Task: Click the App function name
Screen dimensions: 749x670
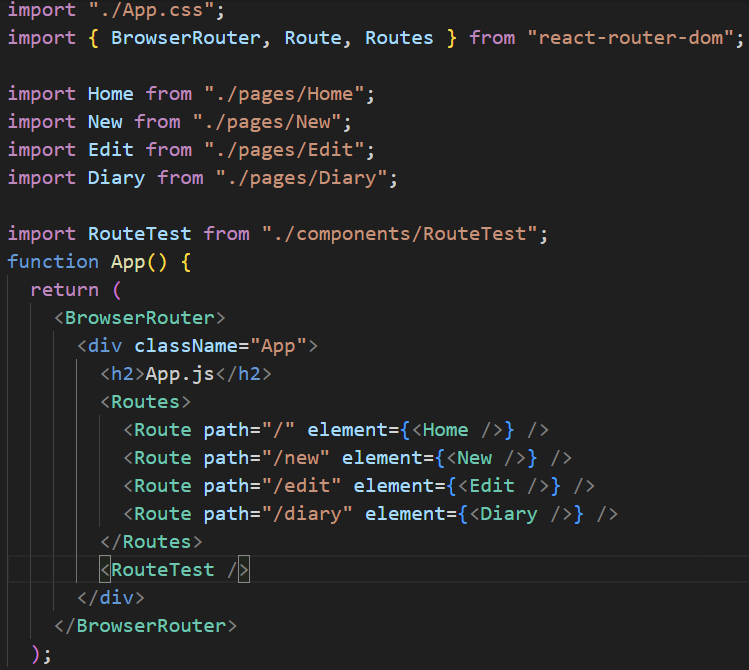Action: tap(128, 262)
